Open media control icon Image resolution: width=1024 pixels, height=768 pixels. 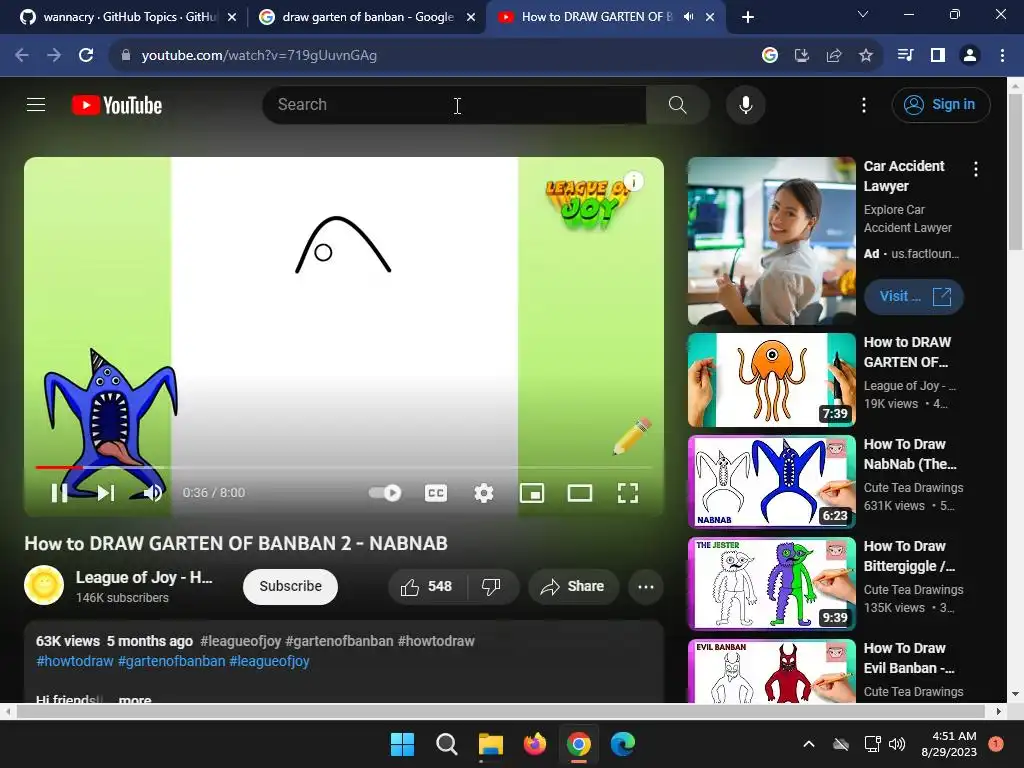coord(905,56)
